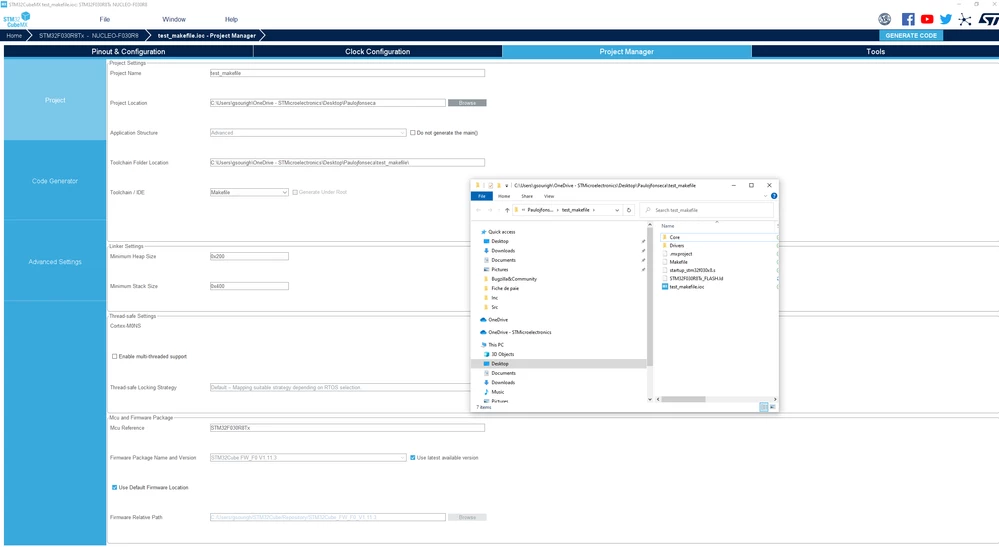
Task: Go forward in File Explorer
Action: point(490,210)
